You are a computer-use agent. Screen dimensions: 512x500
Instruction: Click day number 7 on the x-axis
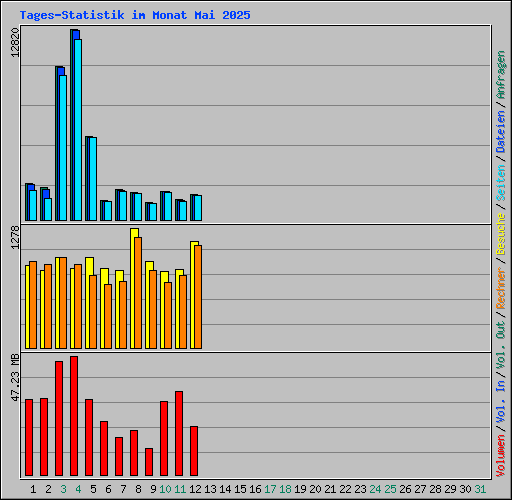pos(123,489)
